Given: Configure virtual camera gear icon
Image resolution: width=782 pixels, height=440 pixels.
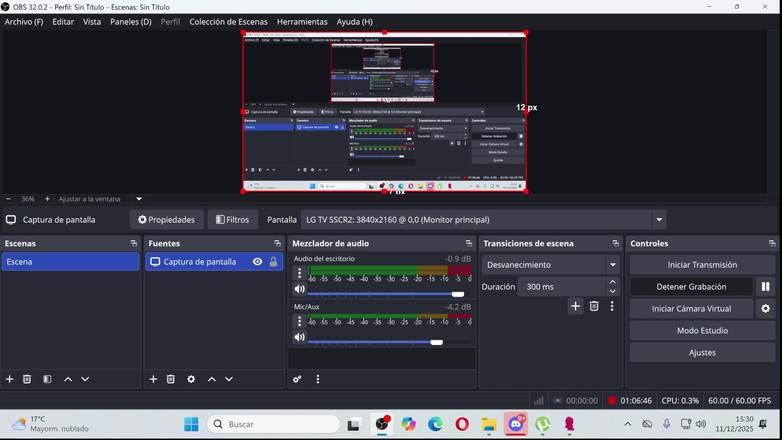Looking at the screenshot, I should 766,309.
